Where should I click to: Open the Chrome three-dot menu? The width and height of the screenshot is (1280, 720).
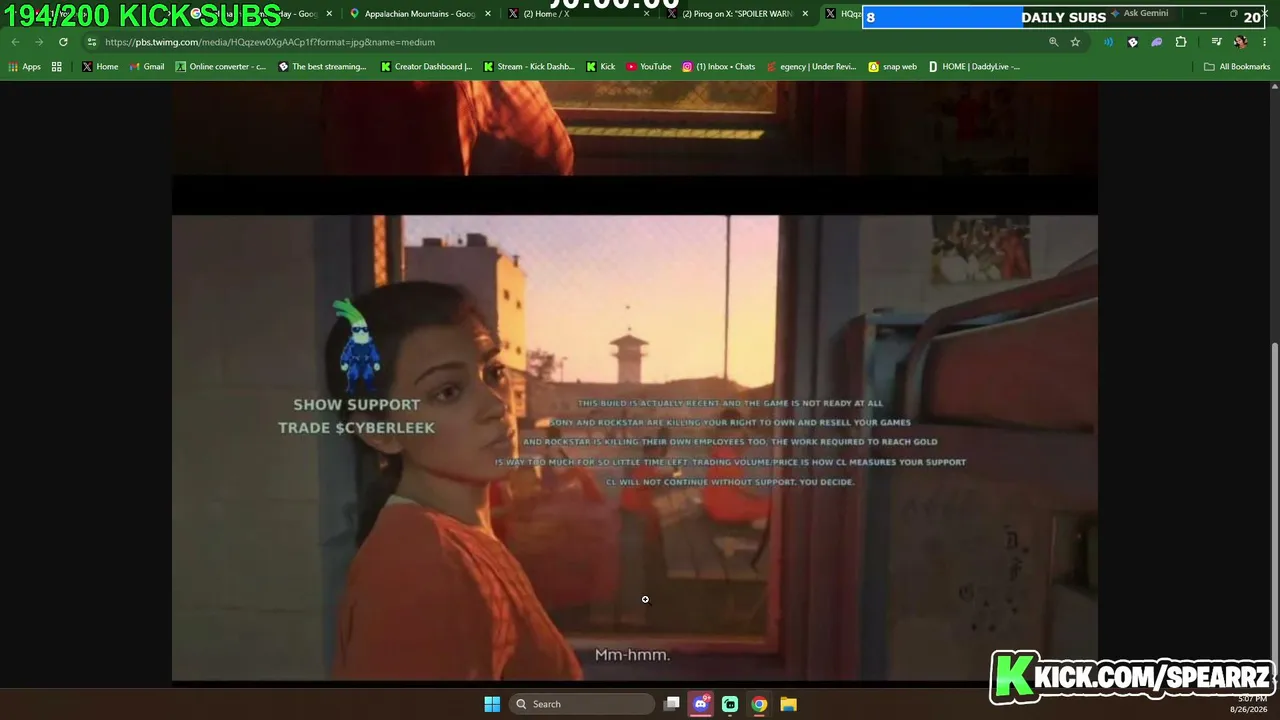coord(1263,42)
